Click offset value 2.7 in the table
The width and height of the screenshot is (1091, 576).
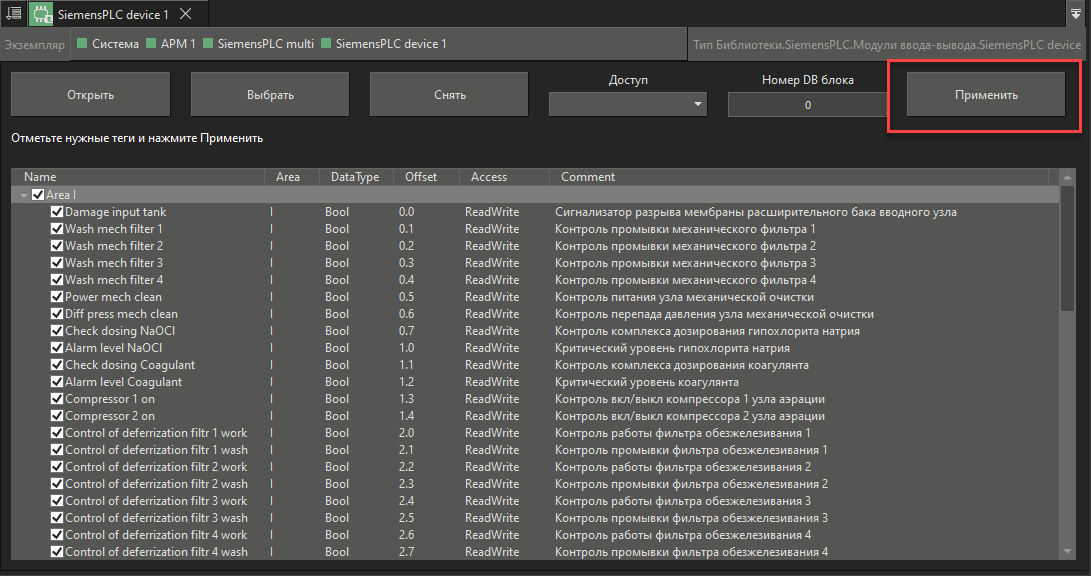(406, 552)
